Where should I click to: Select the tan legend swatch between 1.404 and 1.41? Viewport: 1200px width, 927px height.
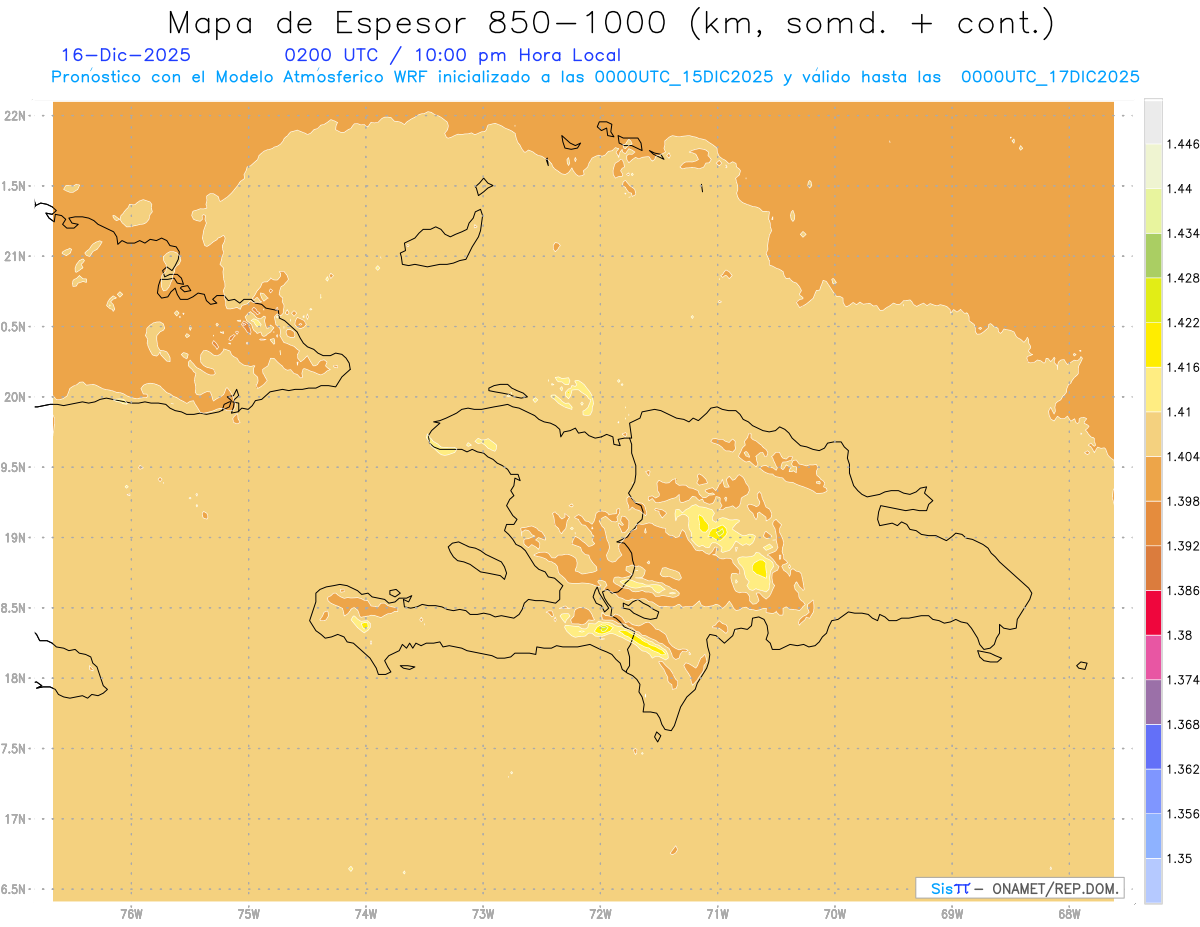(1153, 434)
